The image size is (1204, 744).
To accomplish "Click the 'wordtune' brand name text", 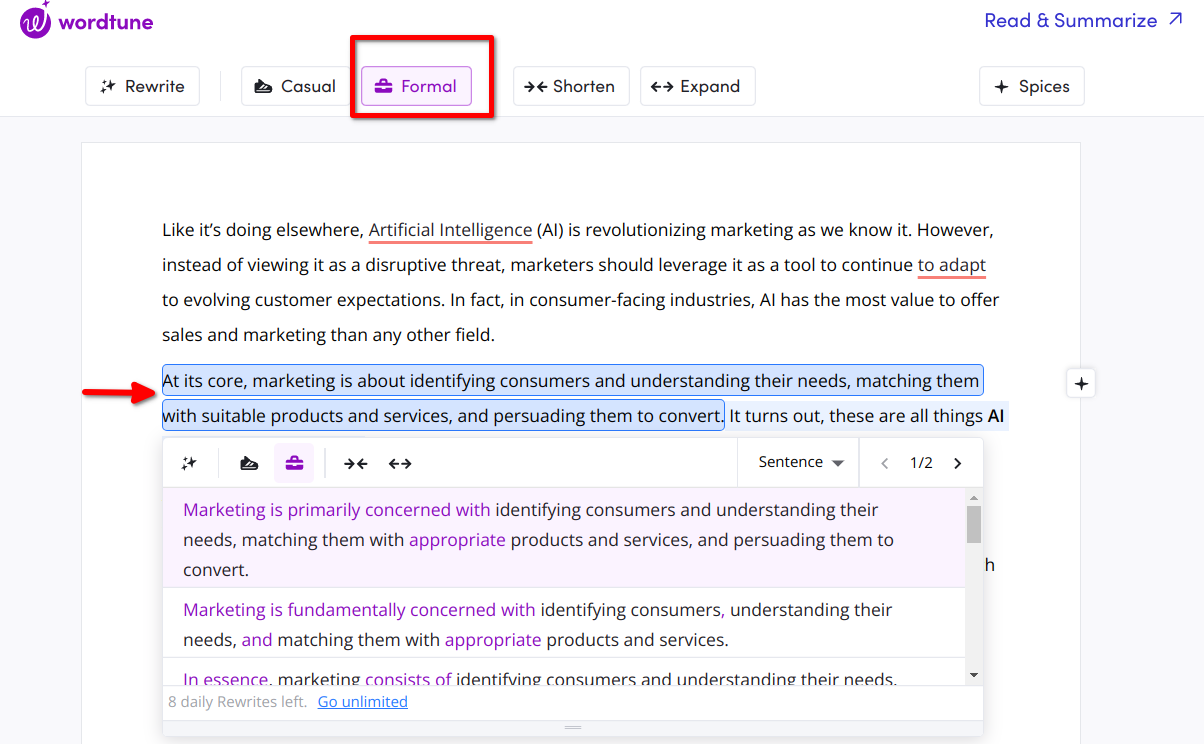I will click(106, 21).
